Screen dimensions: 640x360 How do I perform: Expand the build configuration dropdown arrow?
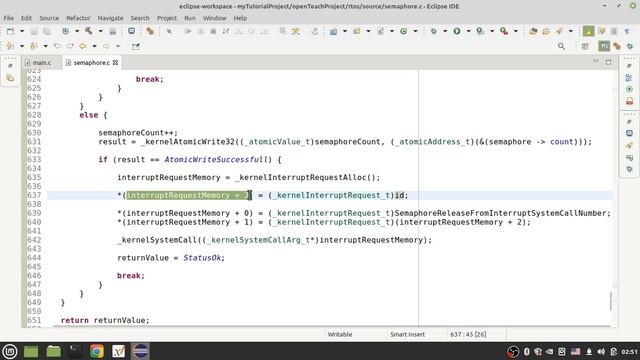[x=77, y=31]
